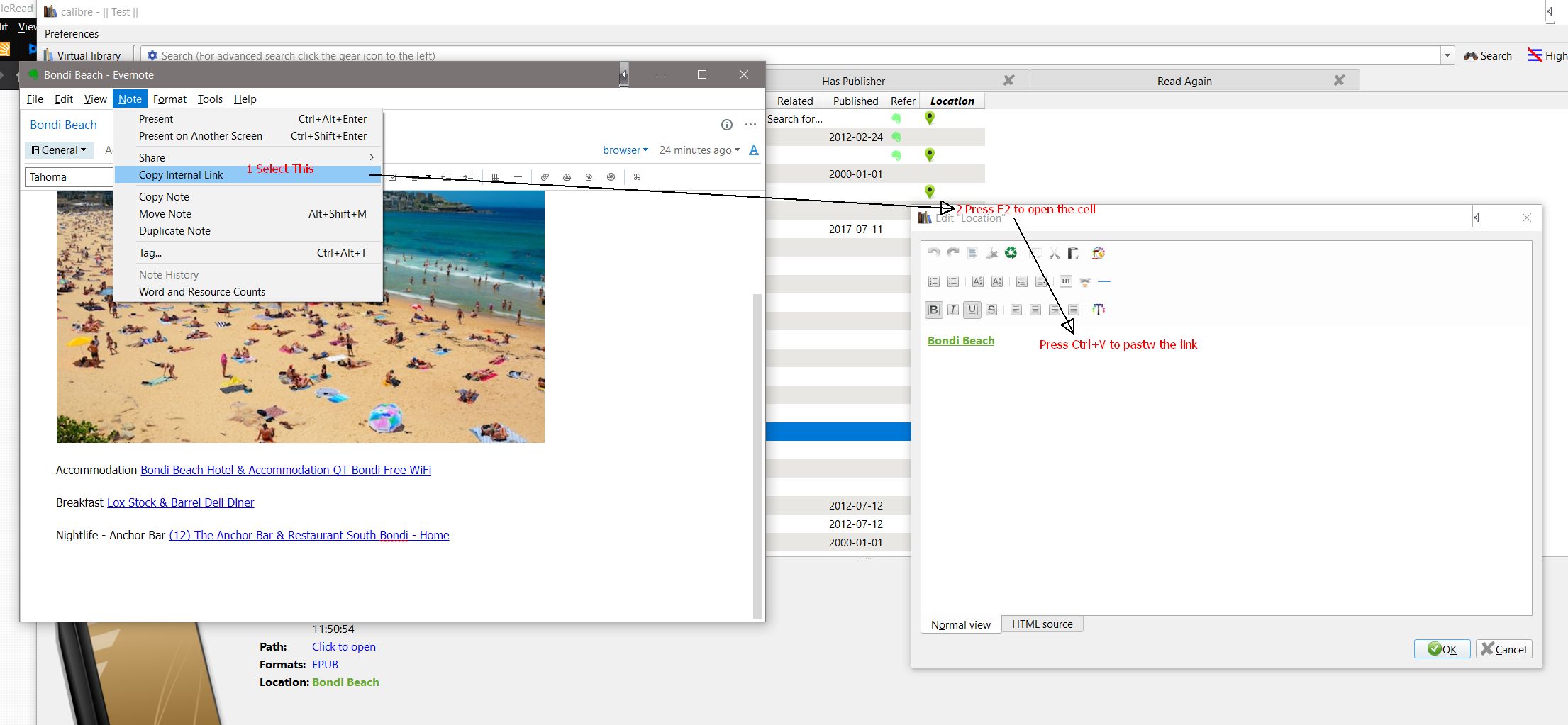Open the Evernote View menu
The image size is (1568, 725).
tap(95, 99)
